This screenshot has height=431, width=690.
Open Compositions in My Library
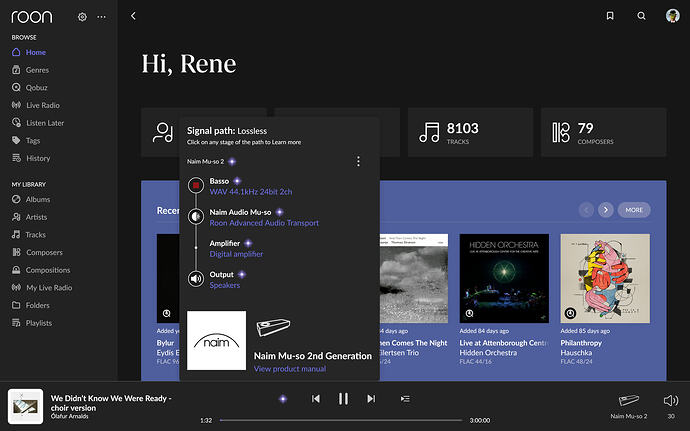click(41, 270)
